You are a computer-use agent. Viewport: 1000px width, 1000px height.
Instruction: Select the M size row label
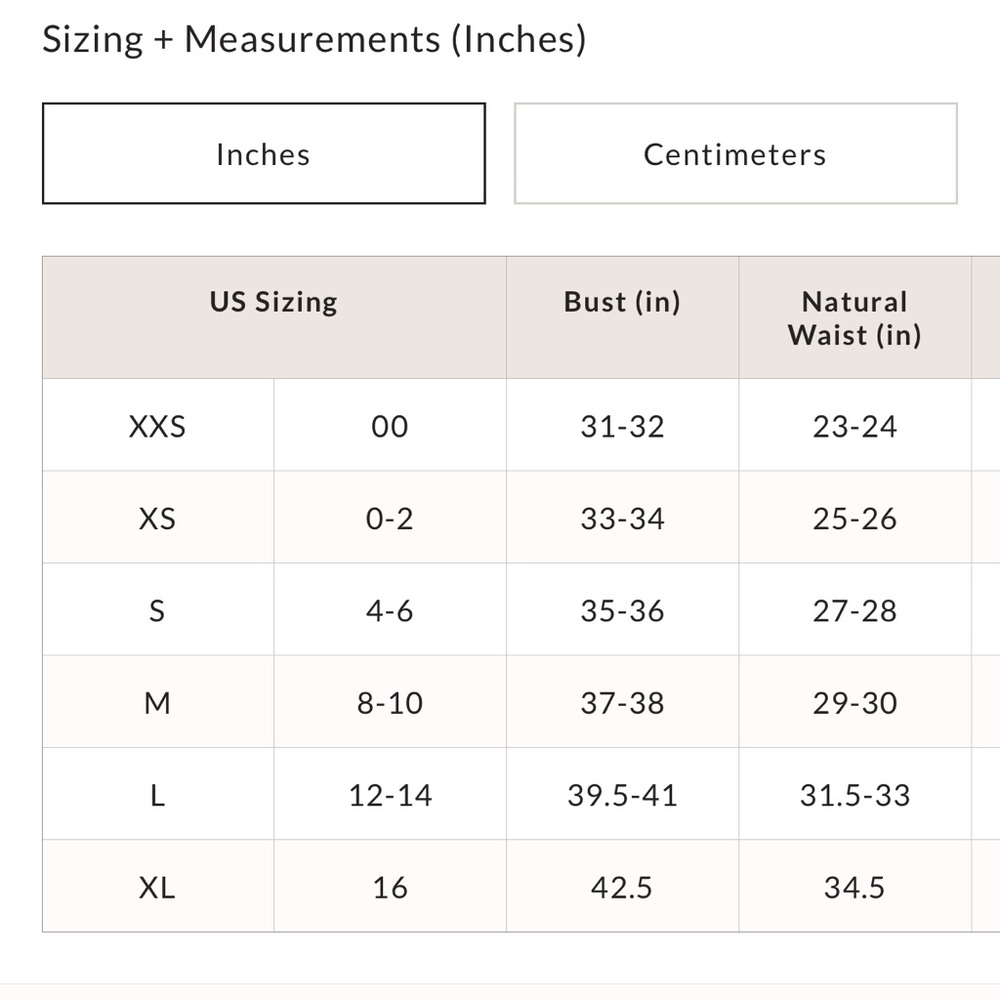pyautogui.click(x=158, y=702)
